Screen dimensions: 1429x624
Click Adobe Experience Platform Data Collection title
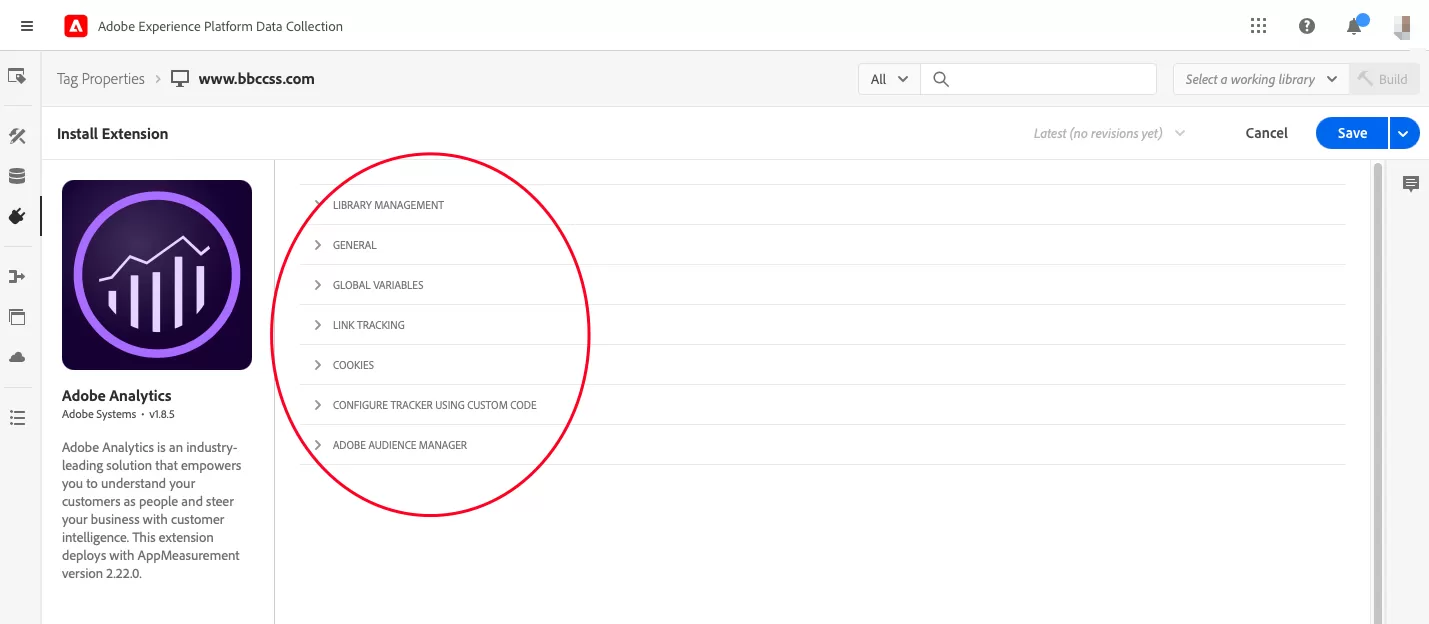(220, 26)
